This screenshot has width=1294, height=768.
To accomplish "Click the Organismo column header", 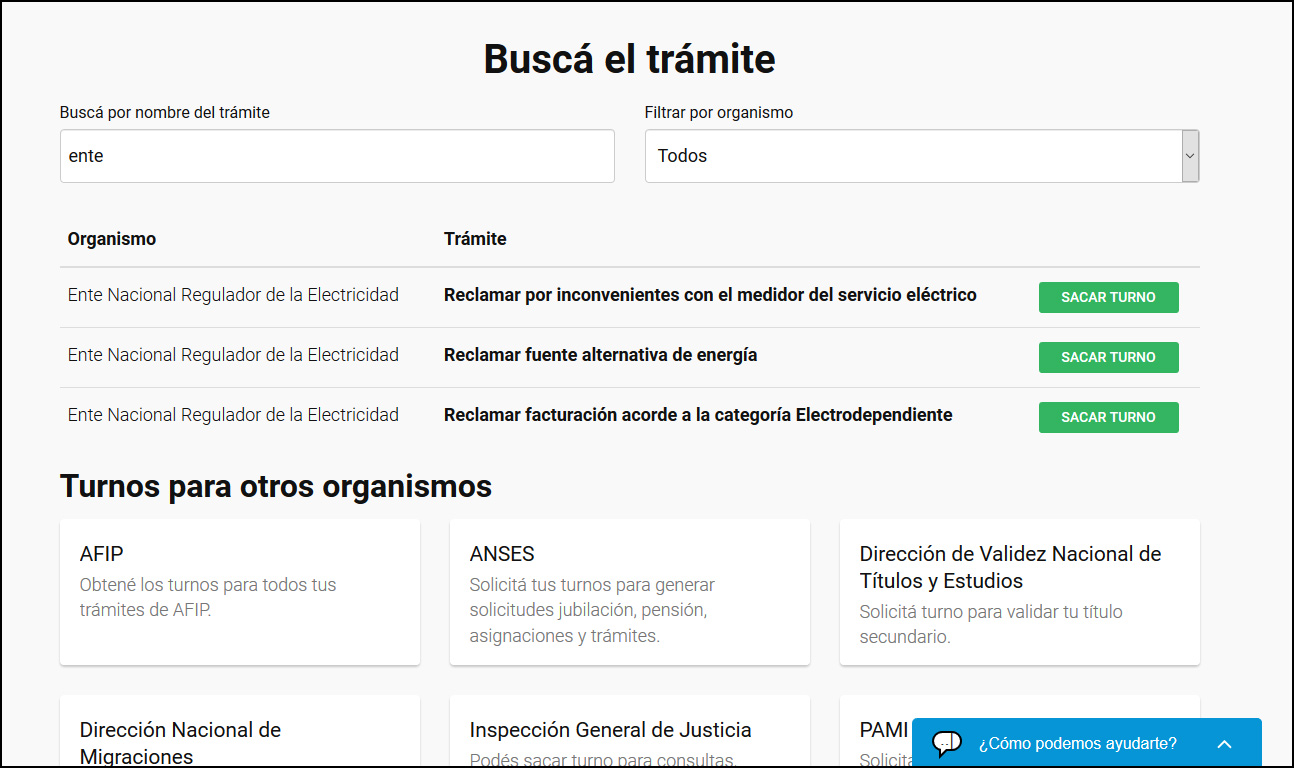I will [x=112, y=239].
